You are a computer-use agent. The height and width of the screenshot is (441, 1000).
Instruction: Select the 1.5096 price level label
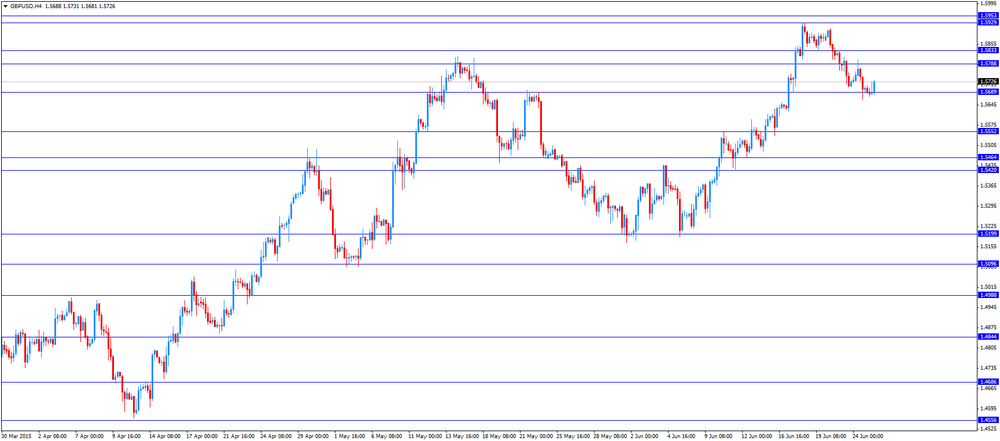[x=988, y=264]
